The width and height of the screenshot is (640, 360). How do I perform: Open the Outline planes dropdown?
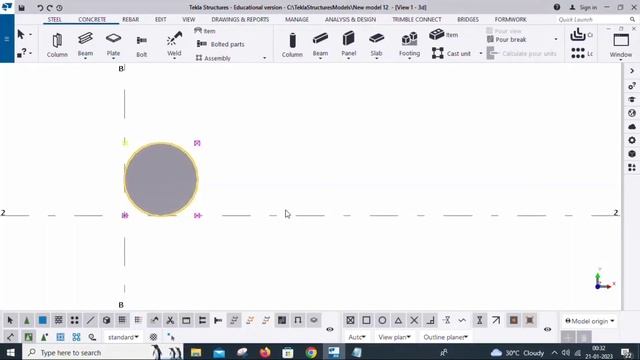pyautogui.click(x=445, y=337)
